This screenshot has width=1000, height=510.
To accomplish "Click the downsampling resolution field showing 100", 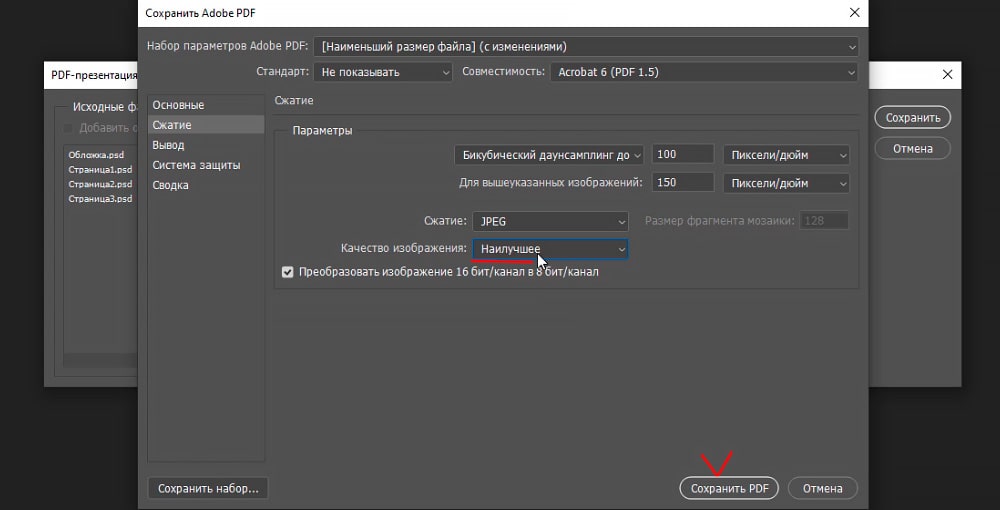I will [682, 155].
